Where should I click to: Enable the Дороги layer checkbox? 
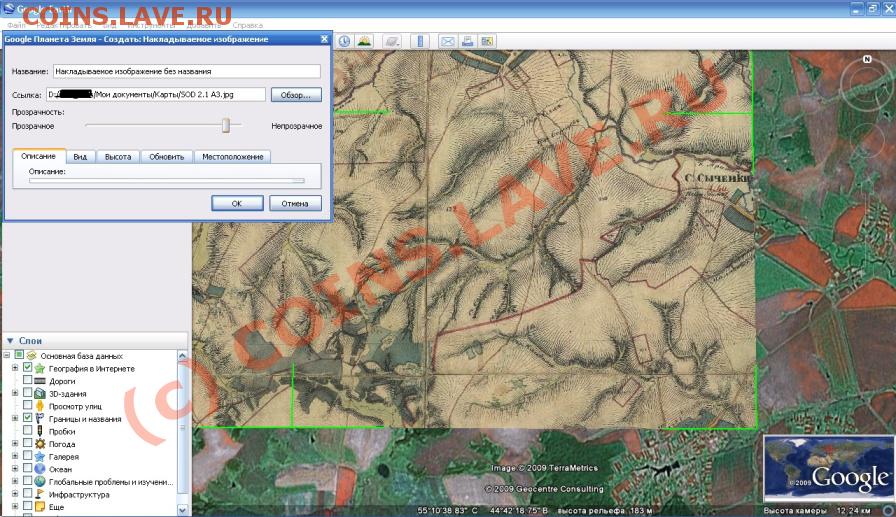pos(27,380)
